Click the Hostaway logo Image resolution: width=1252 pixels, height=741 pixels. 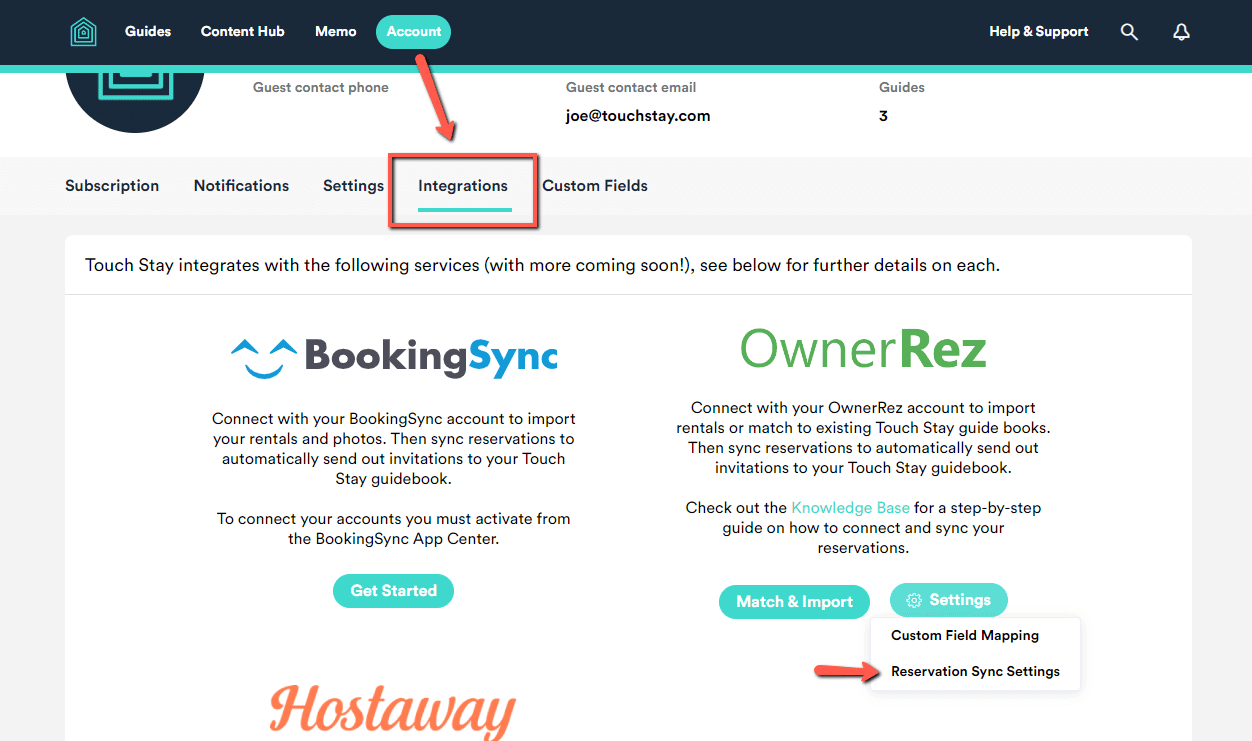tap(392, 710)
